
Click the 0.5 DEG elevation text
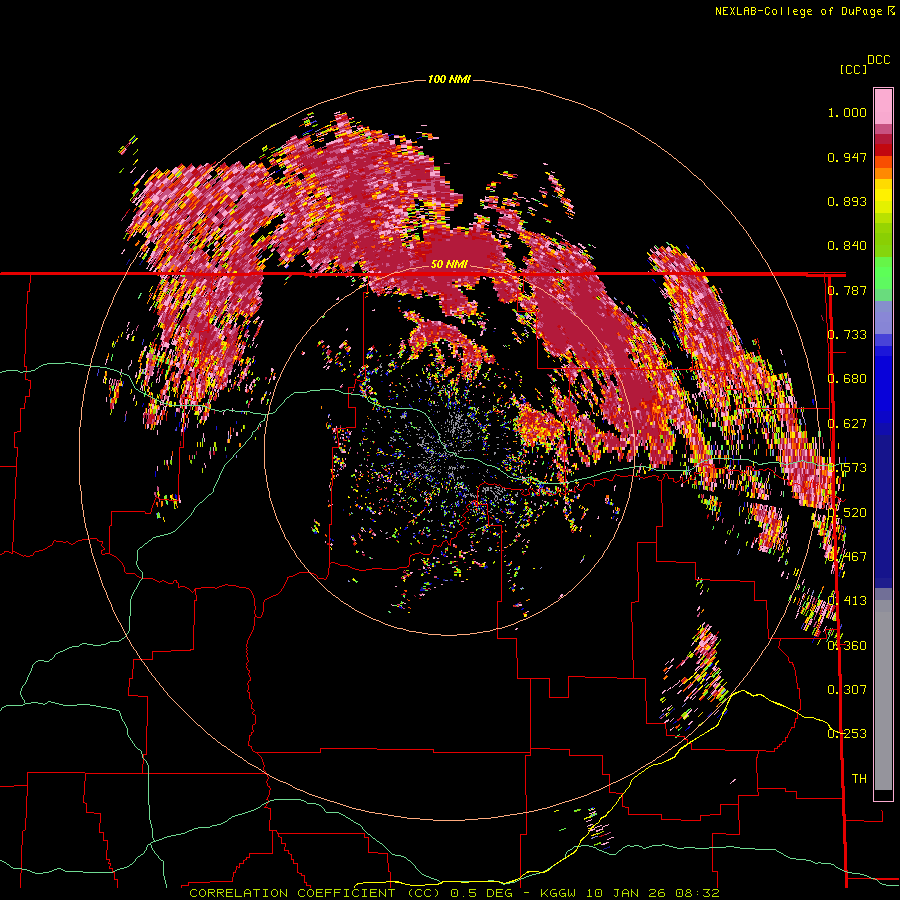pos(482,893)
